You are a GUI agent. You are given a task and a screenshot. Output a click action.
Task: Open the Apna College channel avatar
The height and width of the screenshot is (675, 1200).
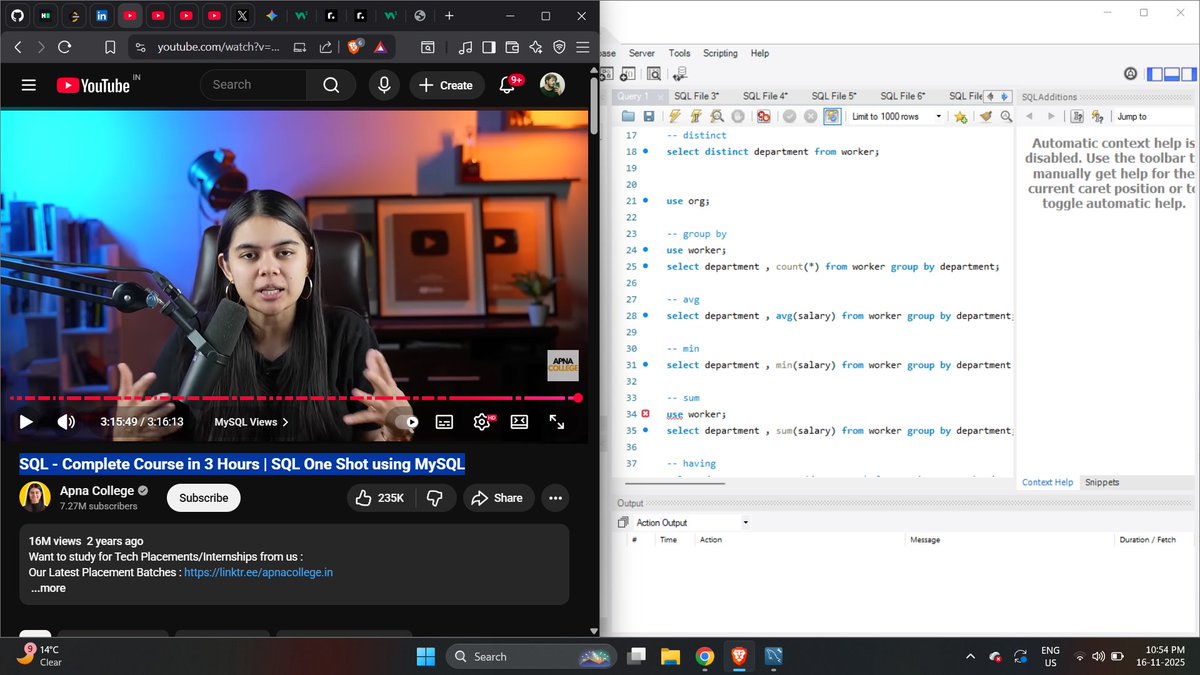tap(35, 497)
